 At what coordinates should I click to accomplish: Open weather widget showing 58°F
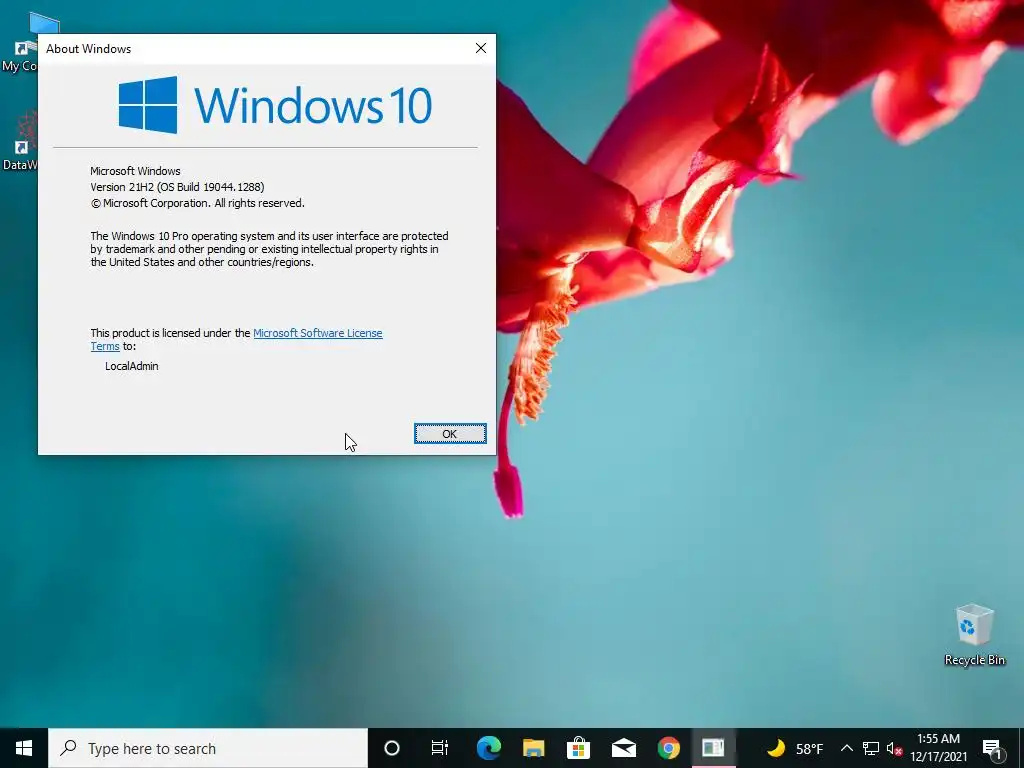[x=795, y=748]
